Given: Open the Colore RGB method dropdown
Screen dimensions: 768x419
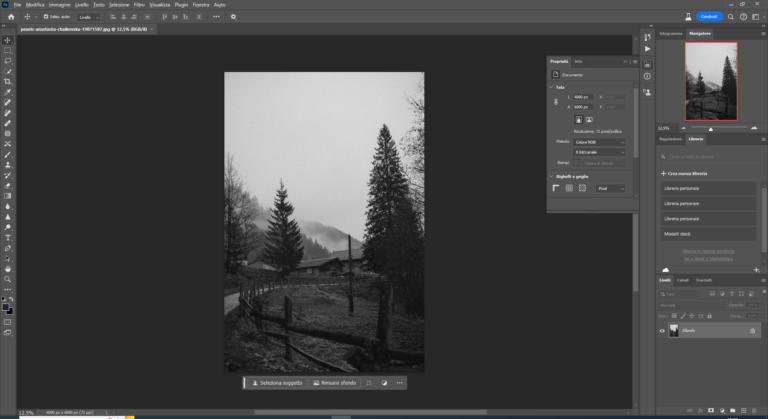Looking at the screenshot, I should (599, 142).
